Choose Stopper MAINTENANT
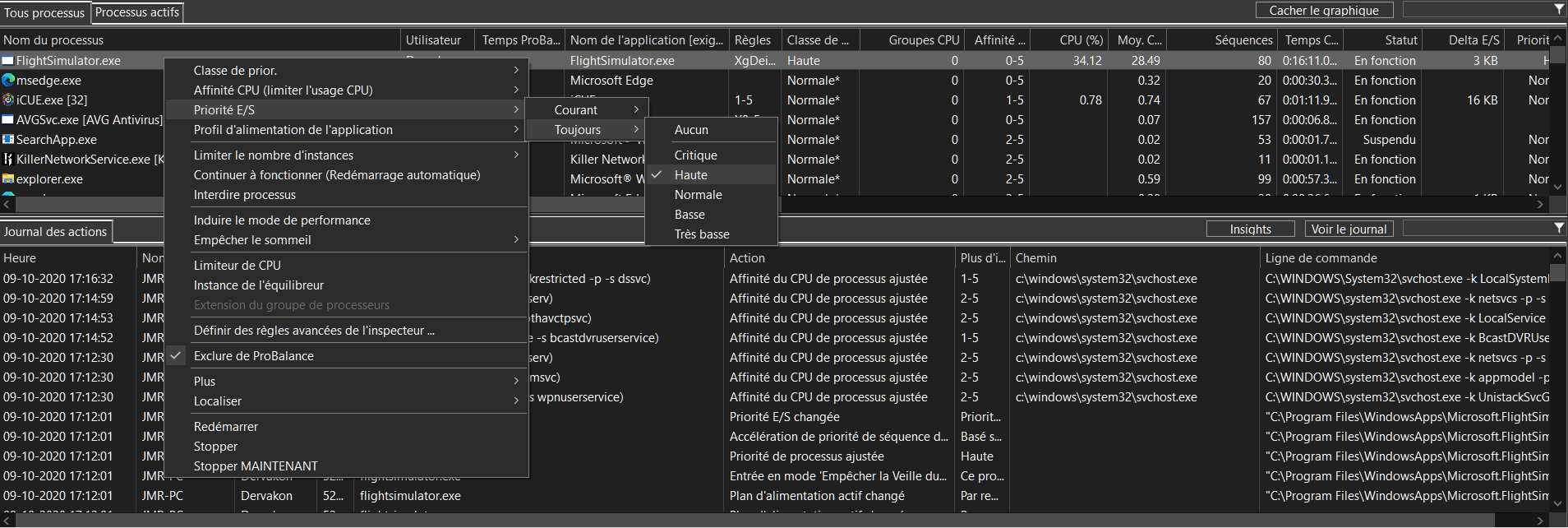 point(346,466)
